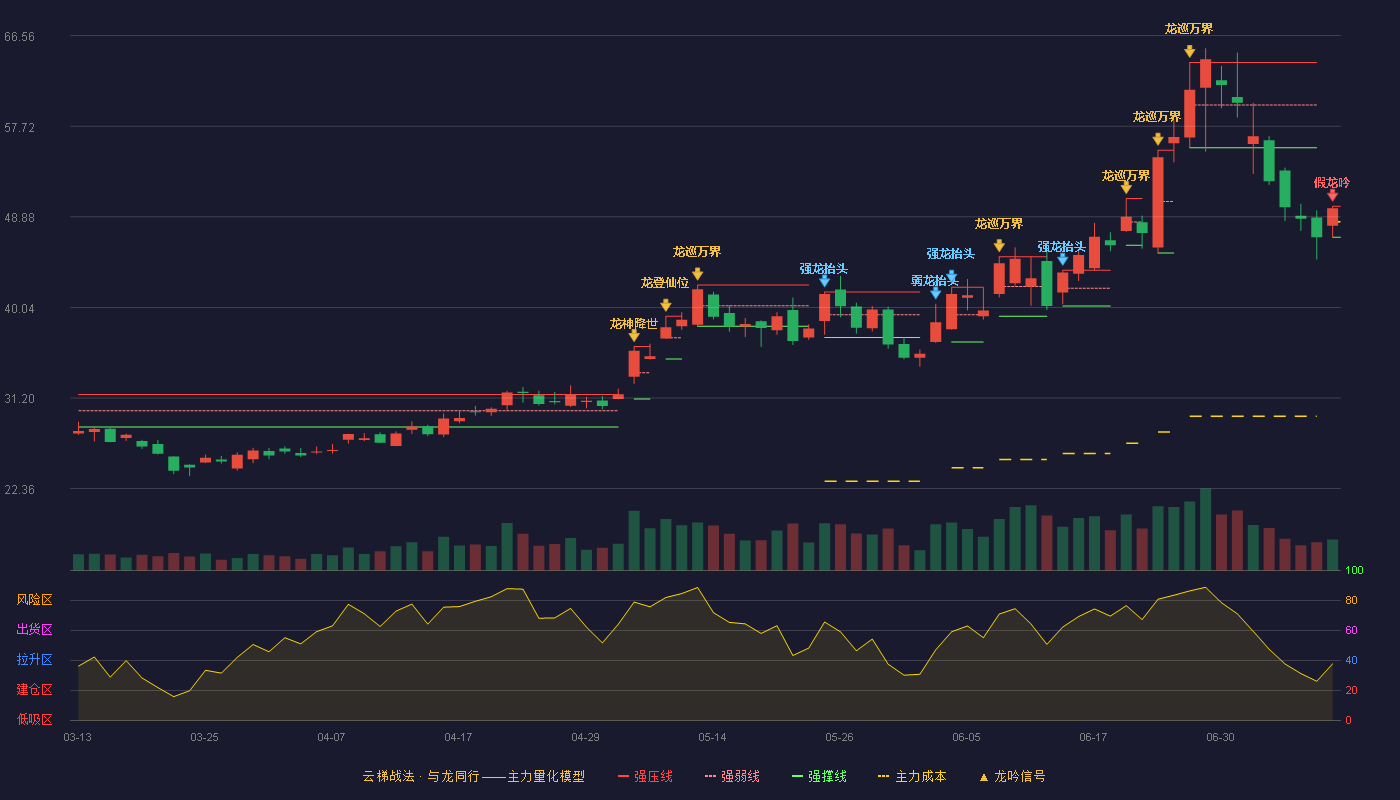Click the 04-07 date label
The image size is (1400, 800).
tap(332, 737)
